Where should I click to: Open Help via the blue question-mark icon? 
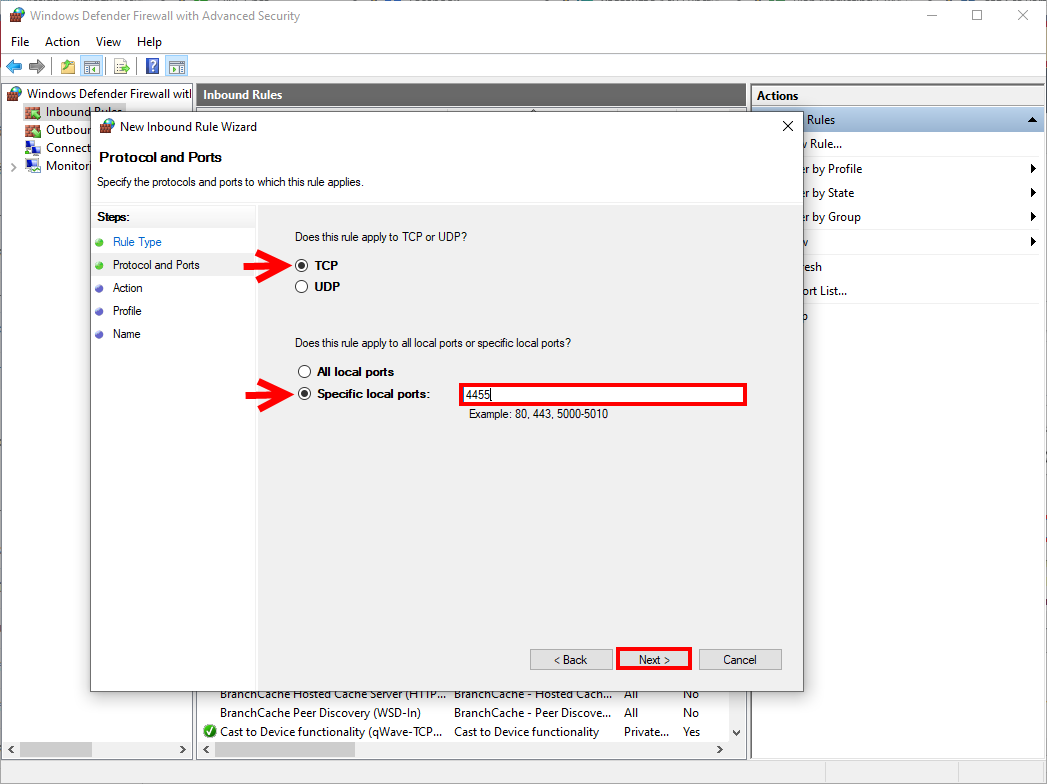coord(152,66)
